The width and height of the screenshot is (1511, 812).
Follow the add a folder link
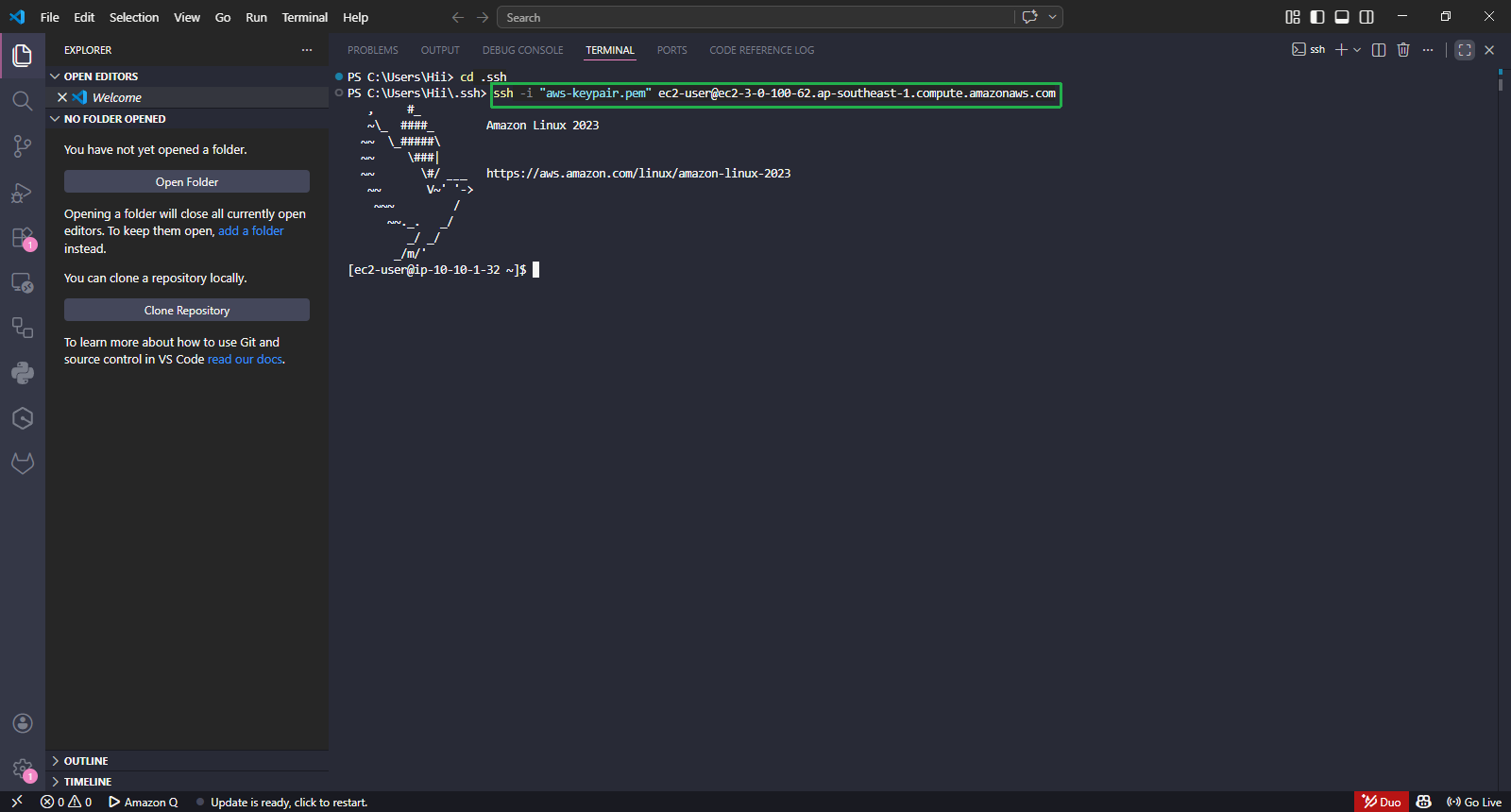pos(251,231)
